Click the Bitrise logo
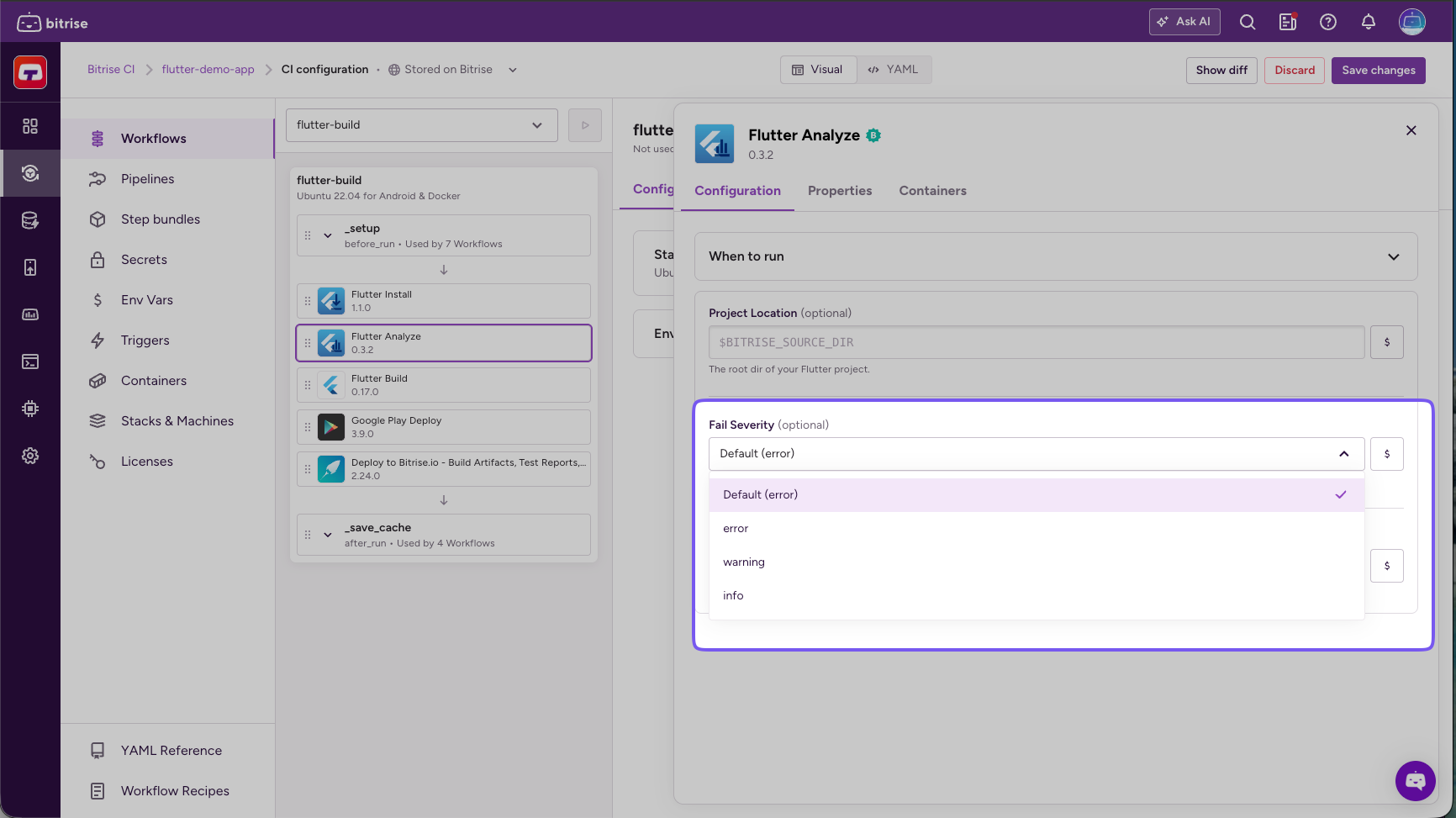1456x818 pixels. (52, 23)
